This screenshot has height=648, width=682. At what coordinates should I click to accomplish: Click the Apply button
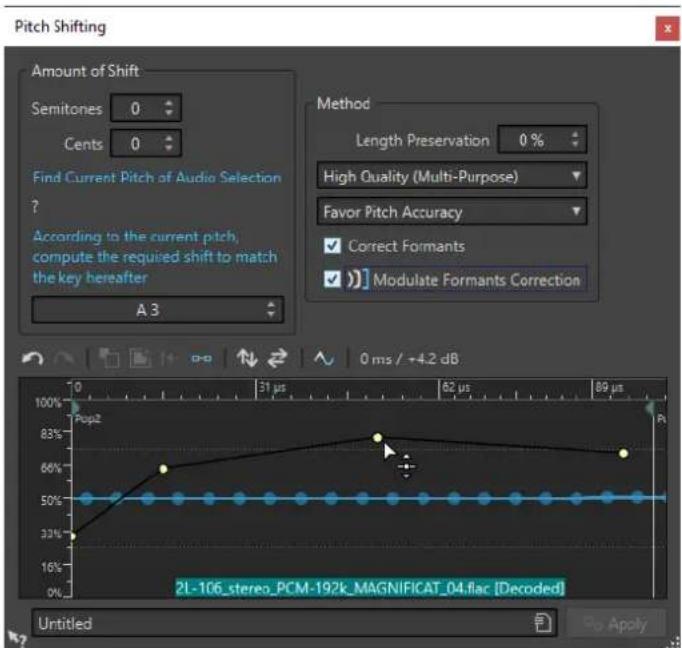(616, 624)
